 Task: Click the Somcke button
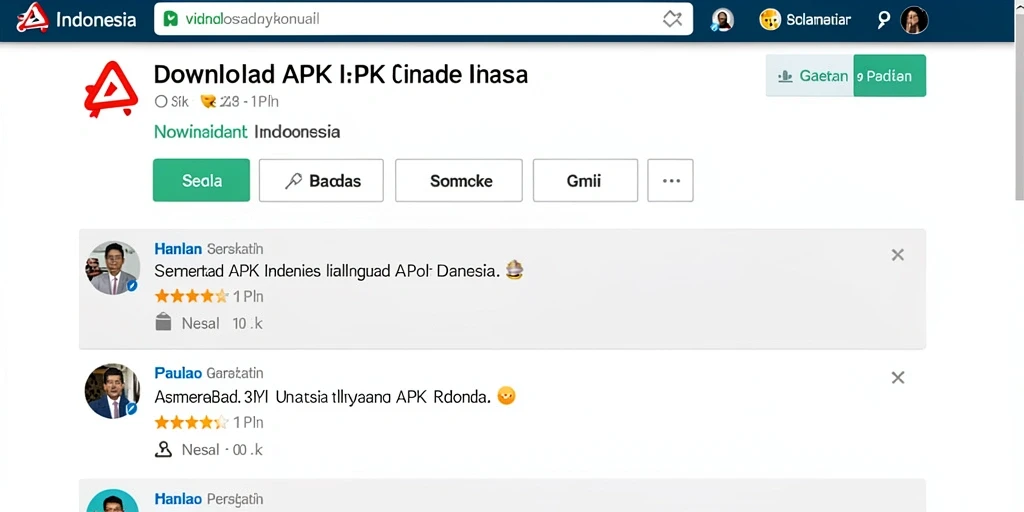(x=459, y=180)
